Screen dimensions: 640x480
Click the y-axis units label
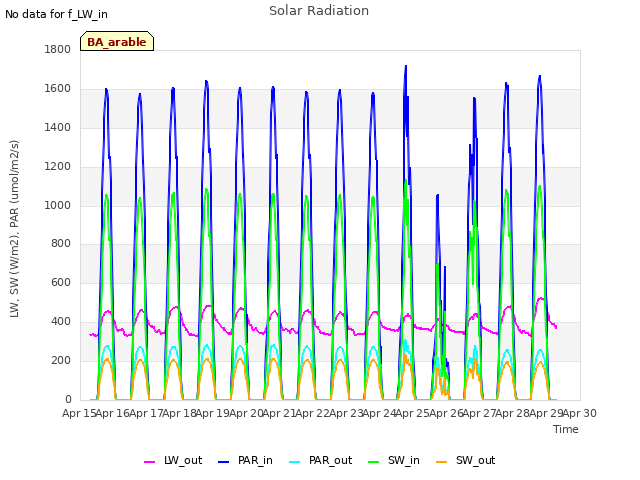tap(15, 229)
